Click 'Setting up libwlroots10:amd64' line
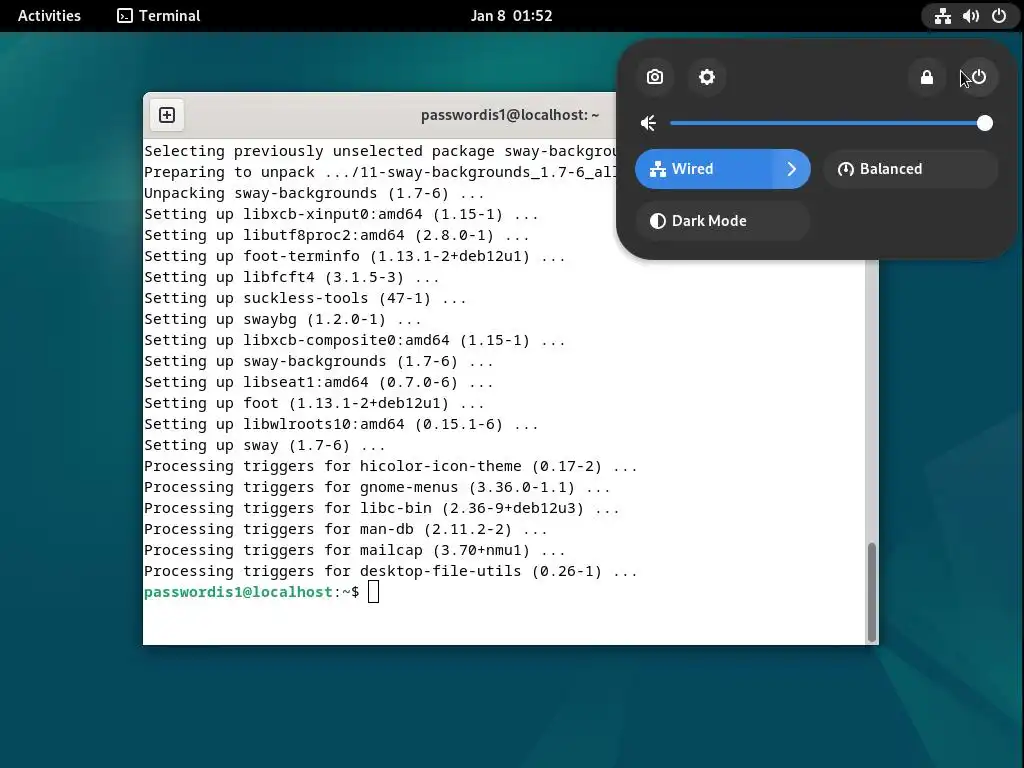 341,424
